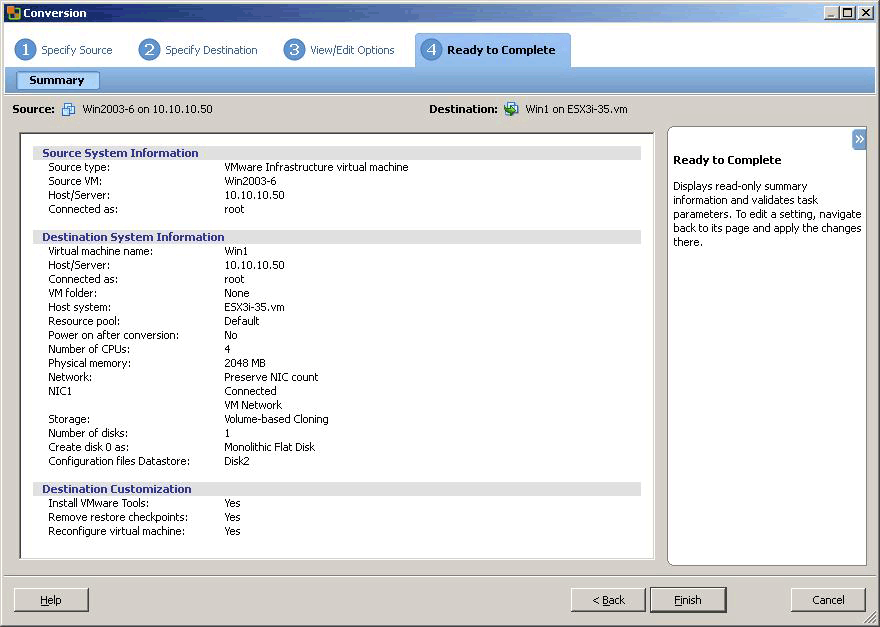Viewport: 880px width, 627px height.
Task: Go to Specify Source step
Action: [x=76, y=50]
